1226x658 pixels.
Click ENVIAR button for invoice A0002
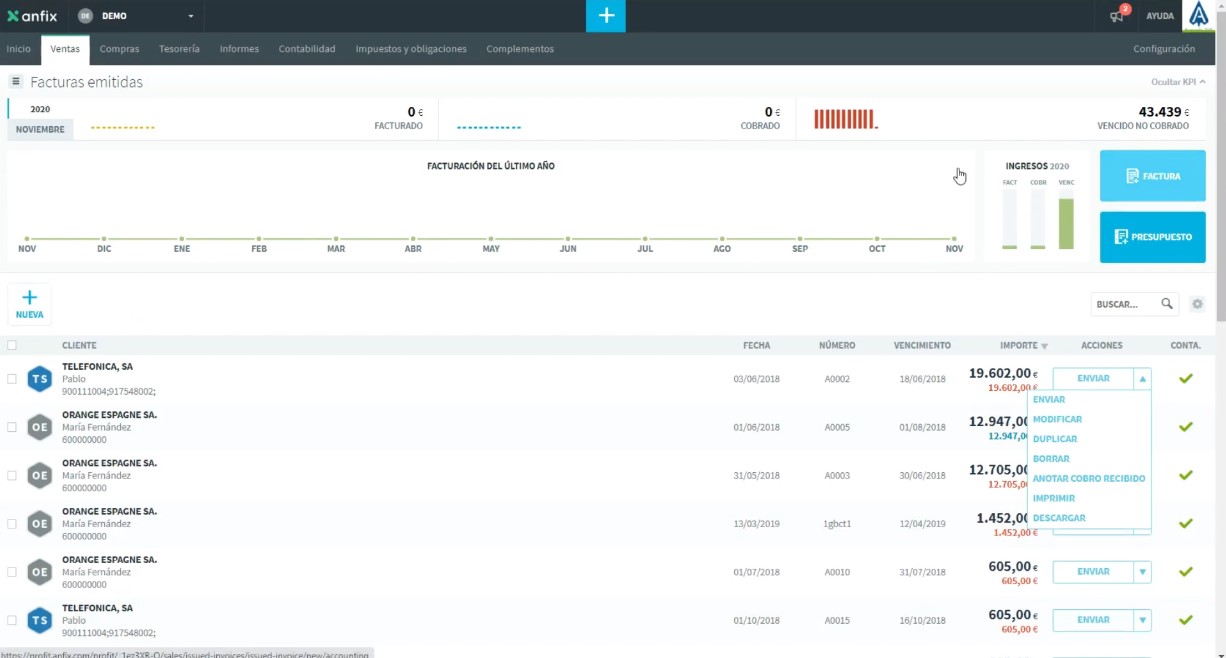[x=1093, y=379]
